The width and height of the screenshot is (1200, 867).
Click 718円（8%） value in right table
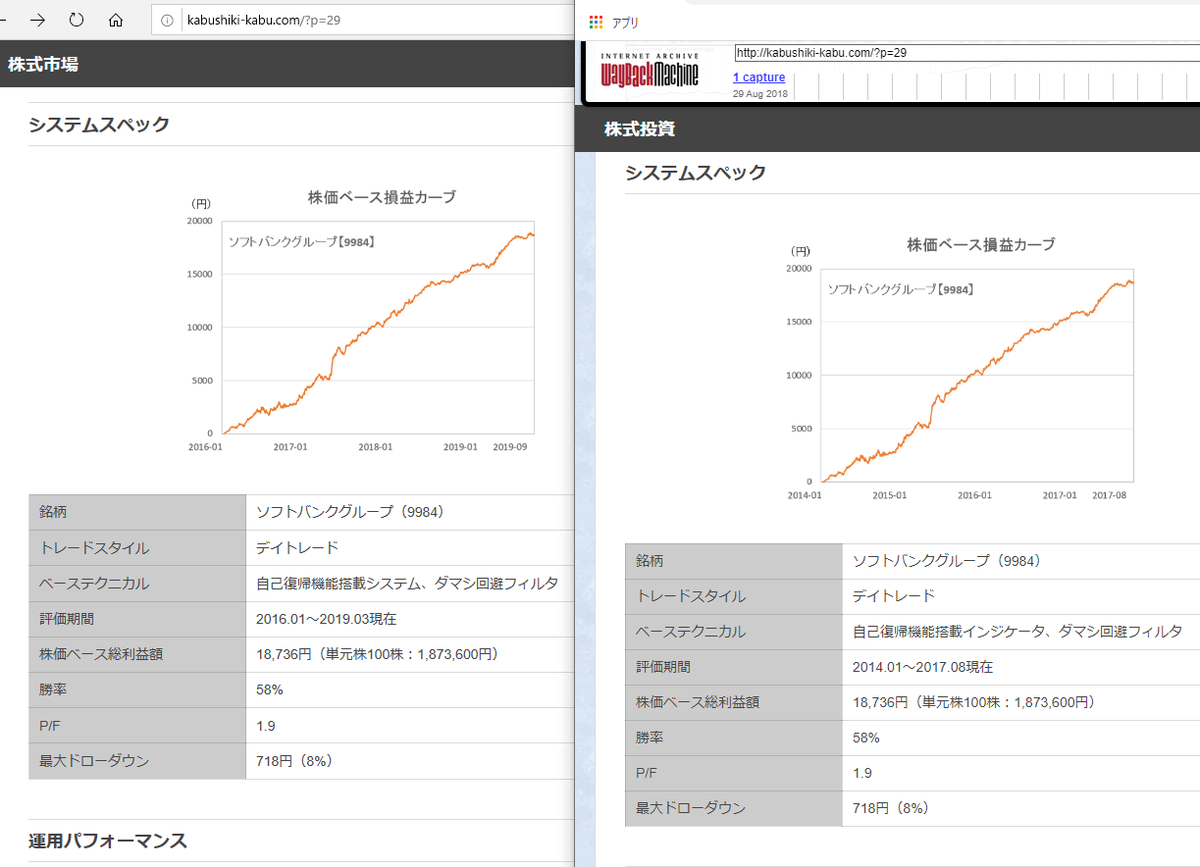click(892, 809)
